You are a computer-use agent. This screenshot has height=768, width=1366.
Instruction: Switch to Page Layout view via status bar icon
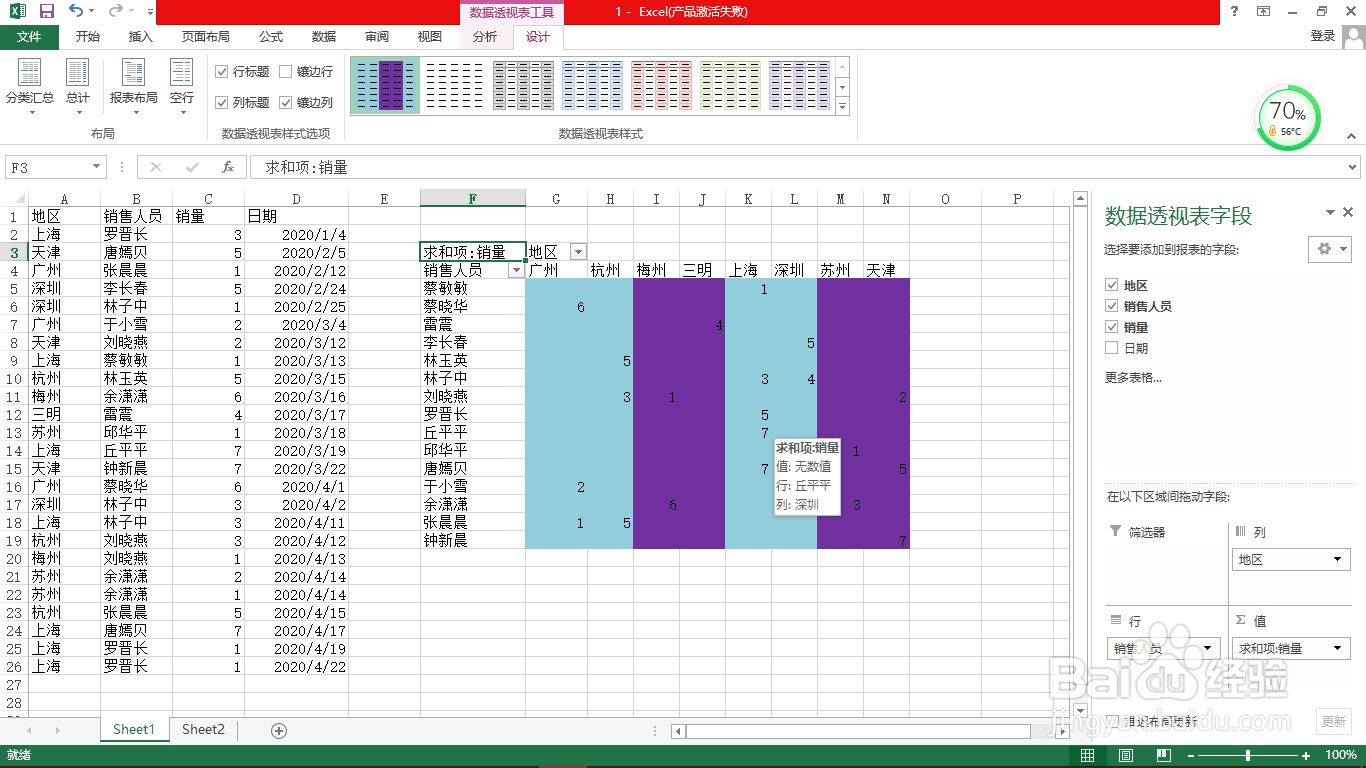pos(1125,755)
